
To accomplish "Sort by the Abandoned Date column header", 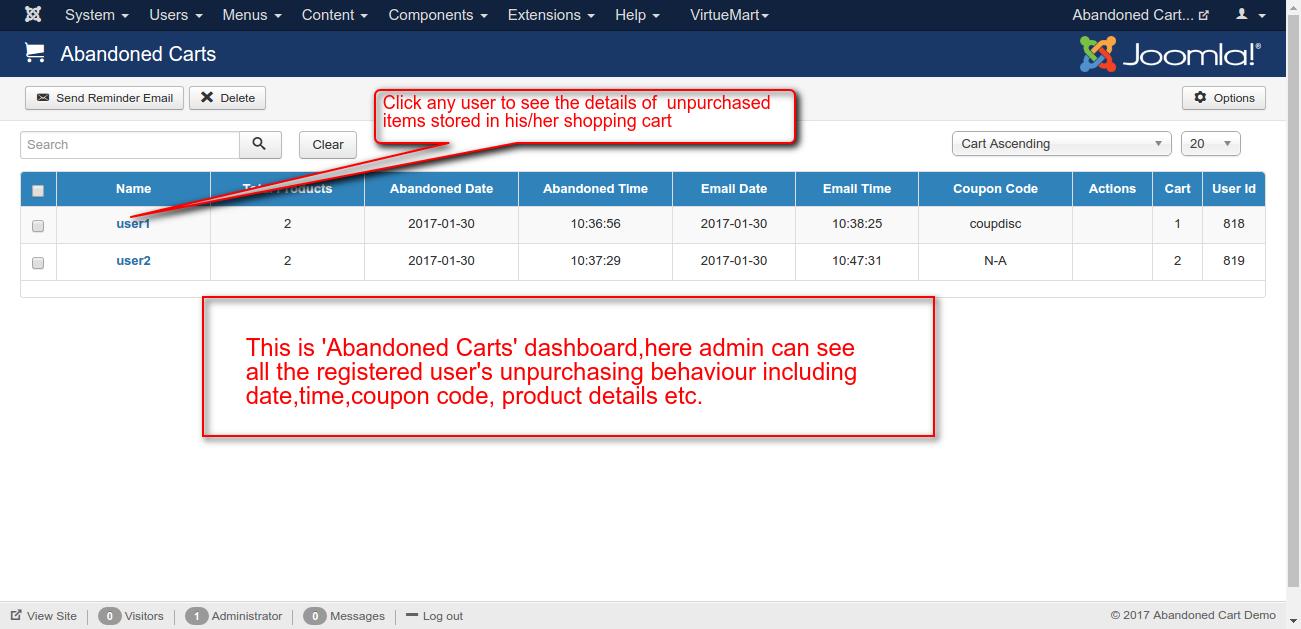I will tap(441, 189).
